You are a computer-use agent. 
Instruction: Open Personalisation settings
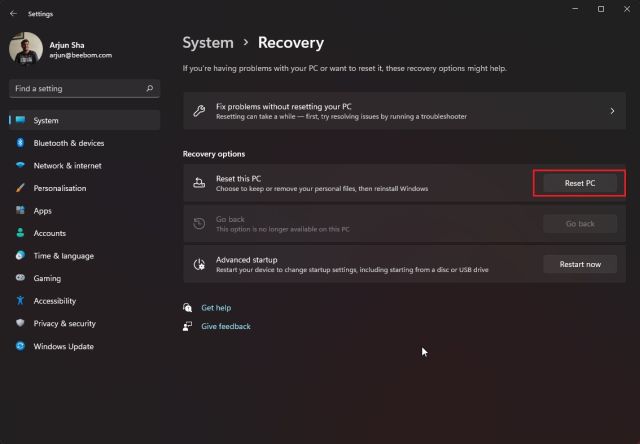(x=84, y=188)
